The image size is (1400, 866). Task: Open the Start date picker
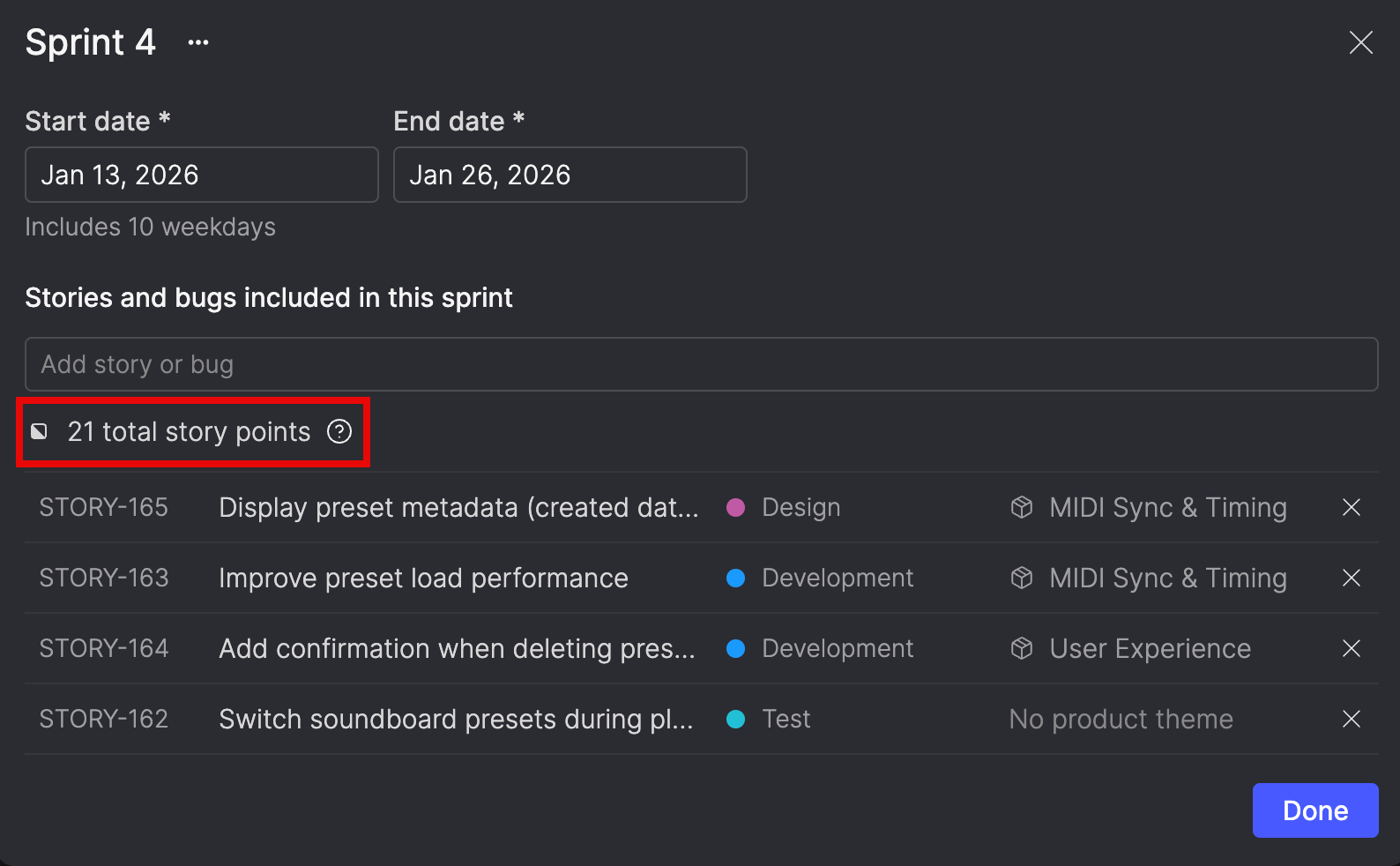pos(201,175)
